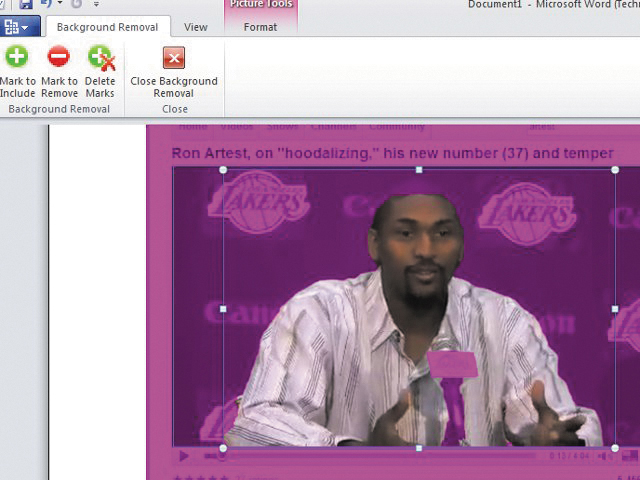
Task: Click the Picture Tools contextual header
Action: [261, 4]
